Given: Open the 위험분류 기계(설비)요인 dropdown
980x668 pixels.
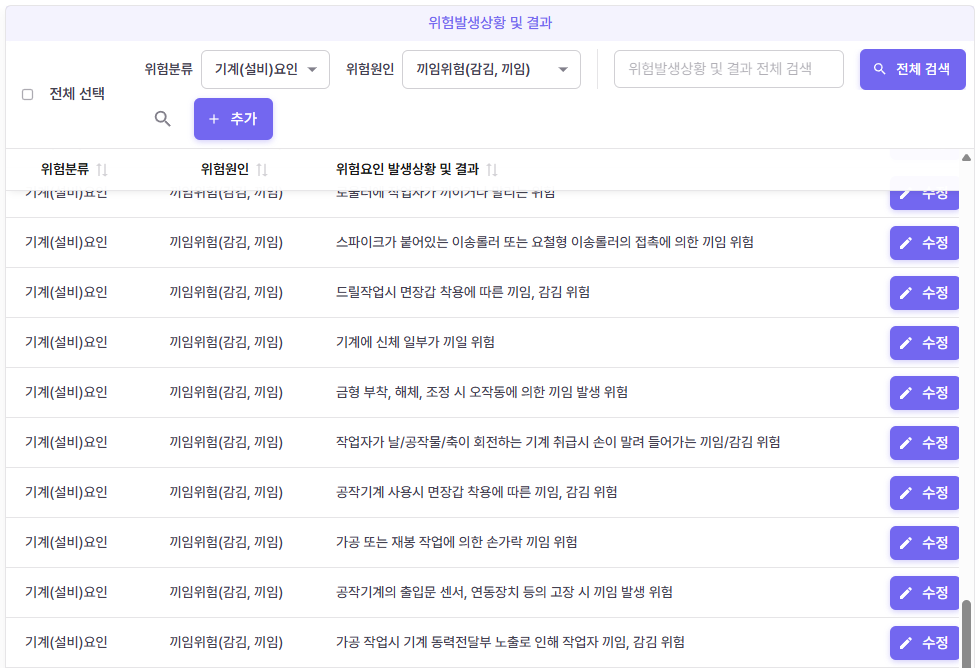Looking at the screenshot, I should pyautogui.click(x=265, y=70).
